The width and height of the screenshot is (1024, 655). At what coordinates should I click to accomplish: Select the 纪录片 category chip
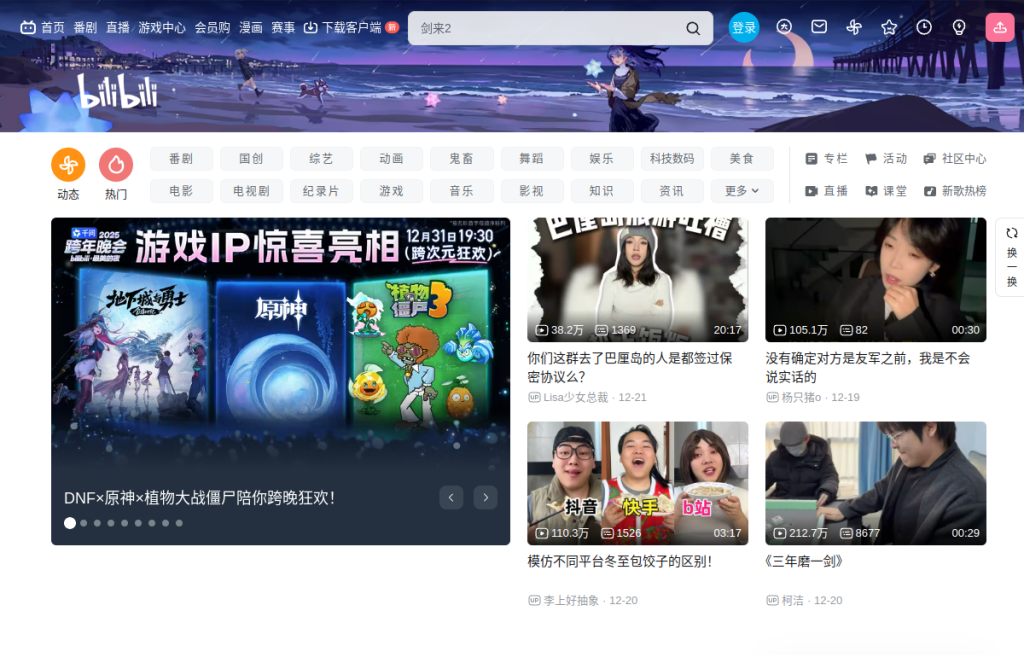point(321,191)
